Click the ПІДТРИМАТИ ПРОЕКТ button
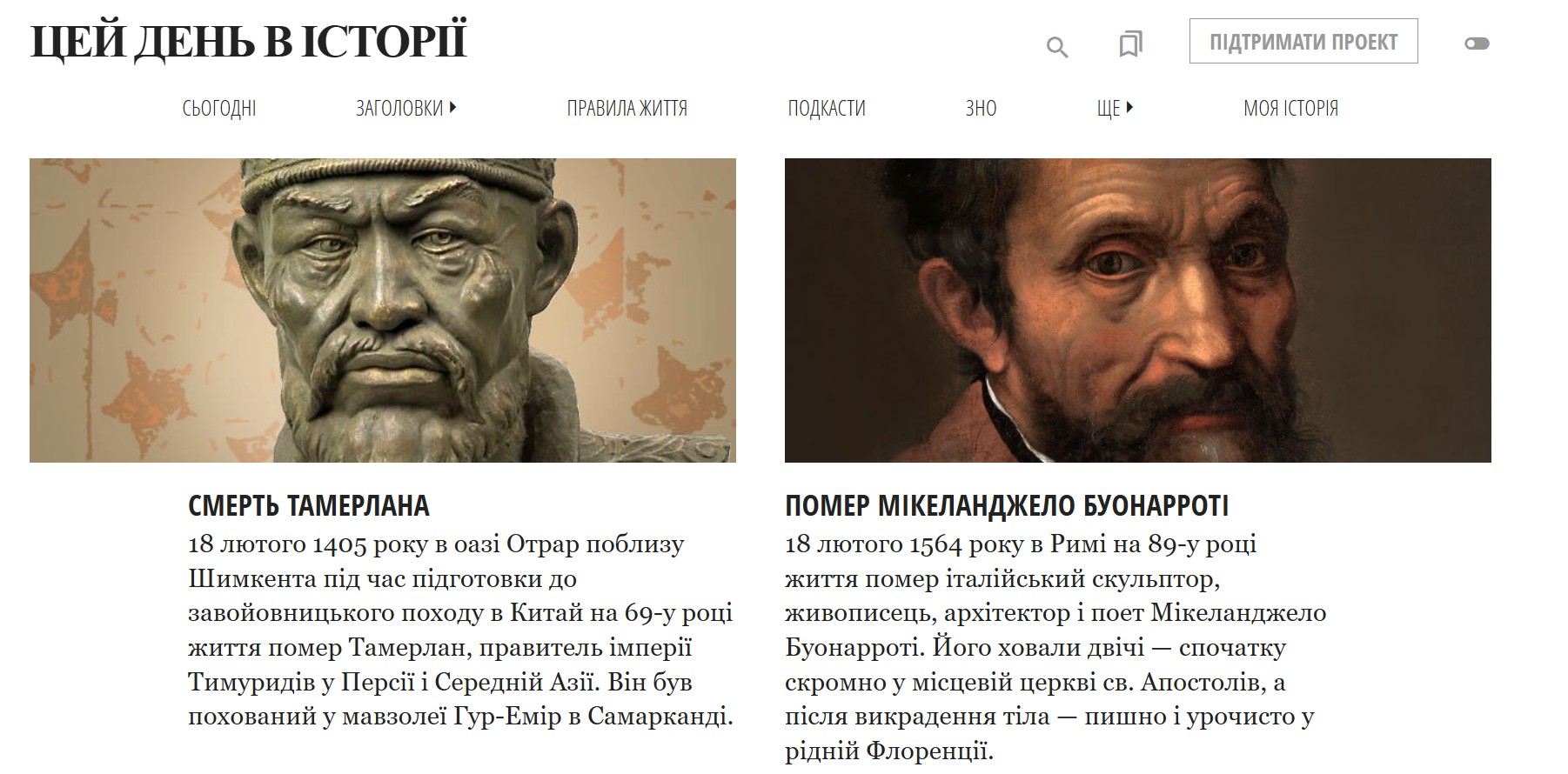 1303,42
